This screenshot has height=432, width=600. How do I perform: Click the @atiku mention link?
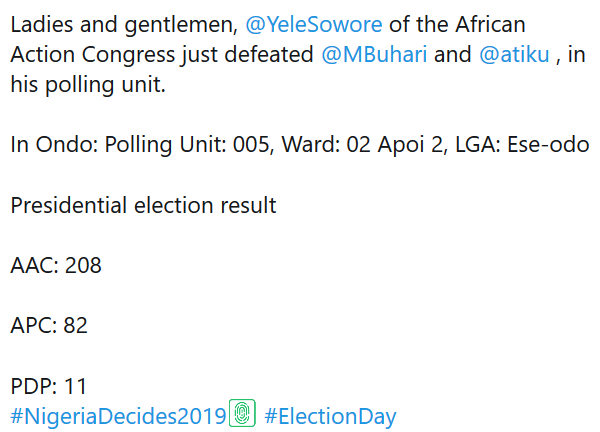pos(514,55)
